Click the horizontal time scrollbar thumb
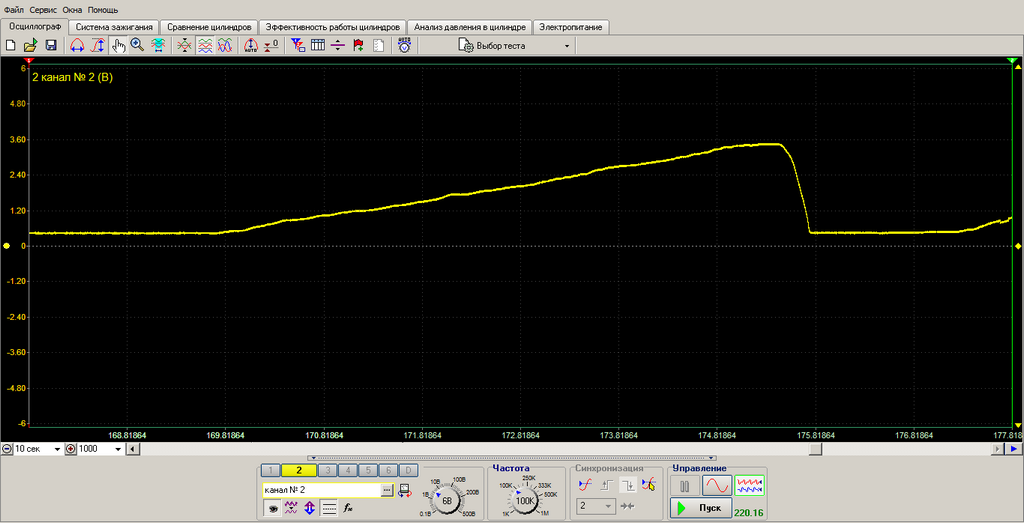The image size is (1024, 523). [x=816, y=449]
